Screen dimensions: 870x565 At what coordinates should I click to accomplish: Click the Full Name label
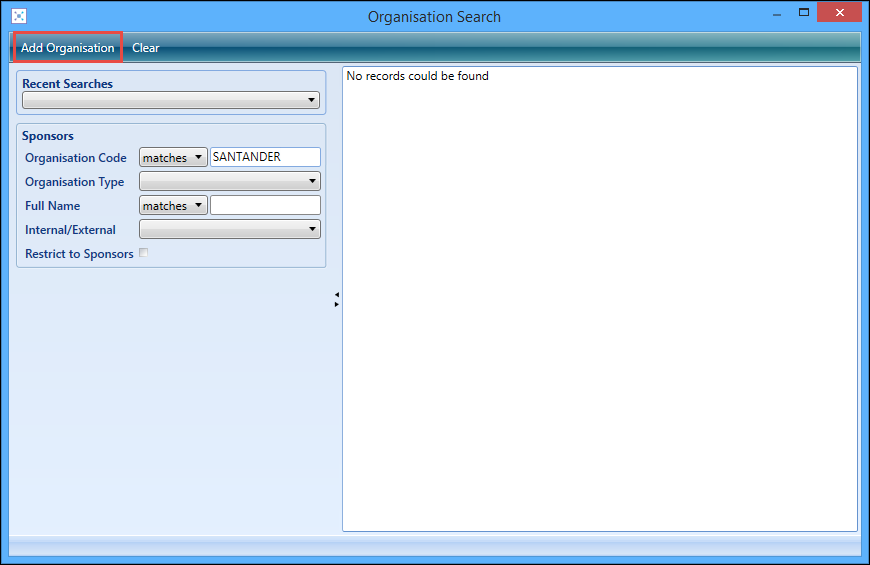point(52,206)
